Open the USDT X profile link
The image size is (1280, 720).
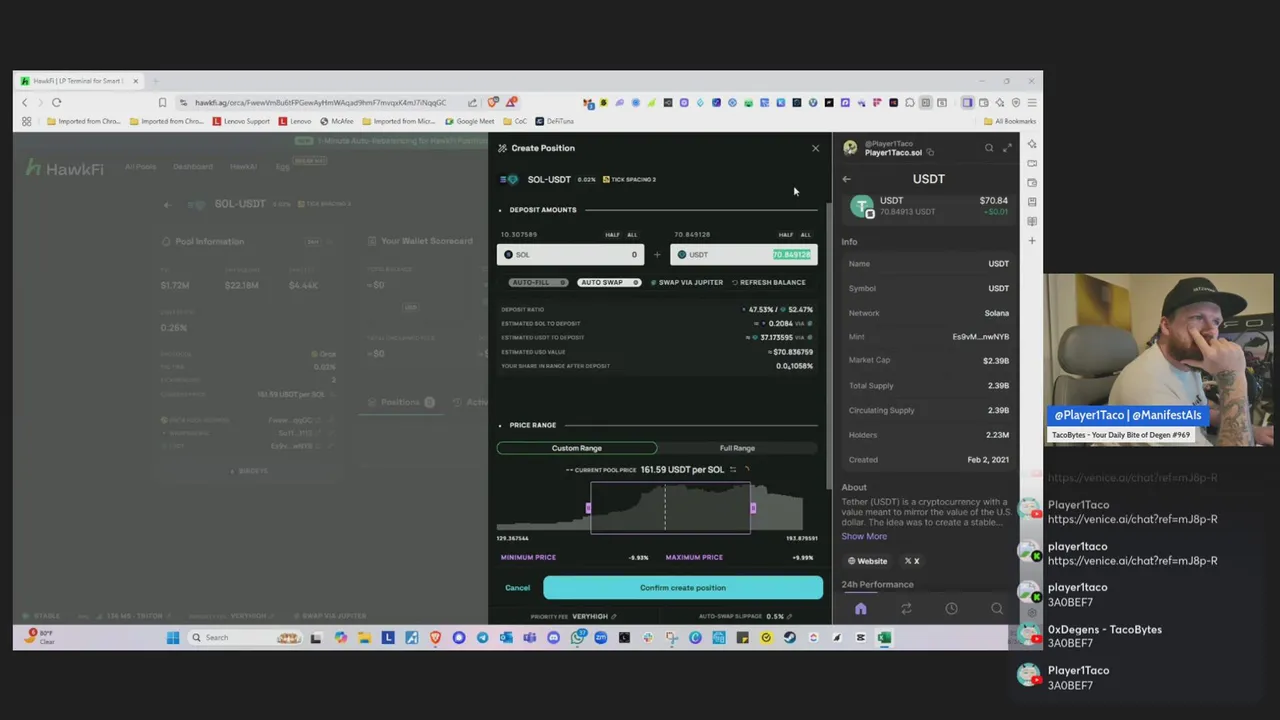(911, 561)
